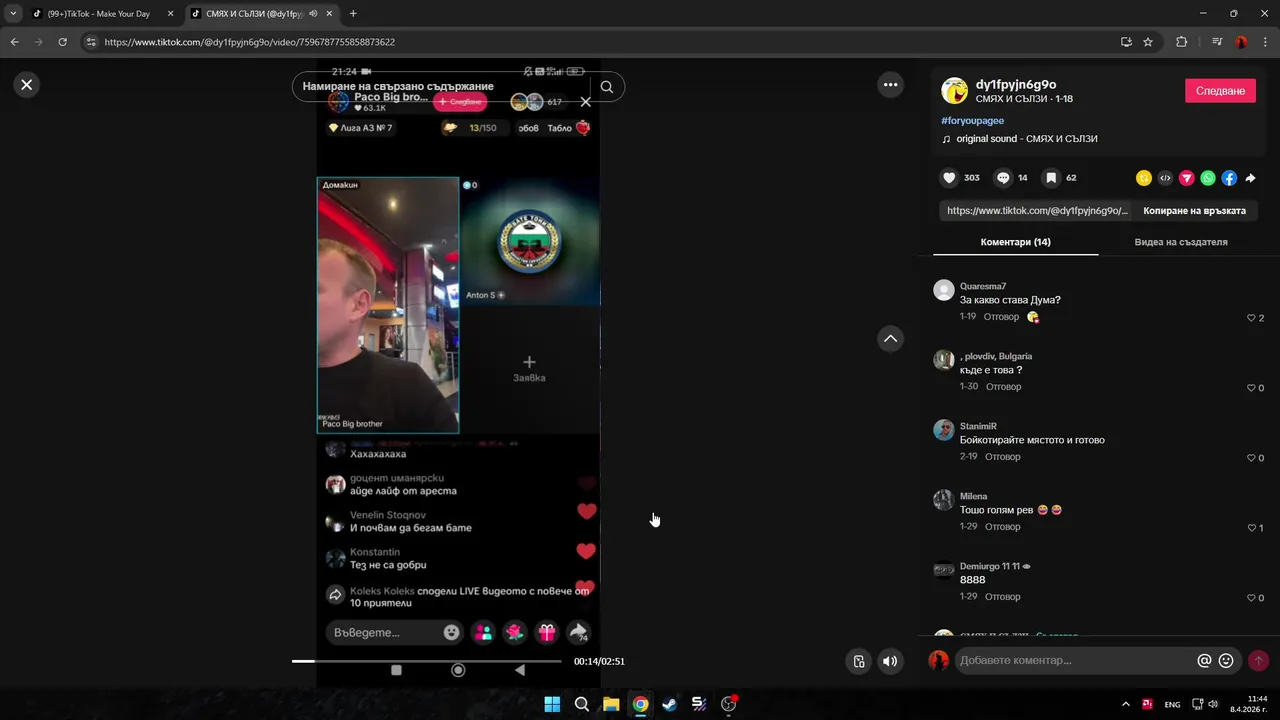Click the cast or install icon in address bar
The height and width of the screenshot is (720, 1280).
pyautogui.click(x=1126, y=42)
